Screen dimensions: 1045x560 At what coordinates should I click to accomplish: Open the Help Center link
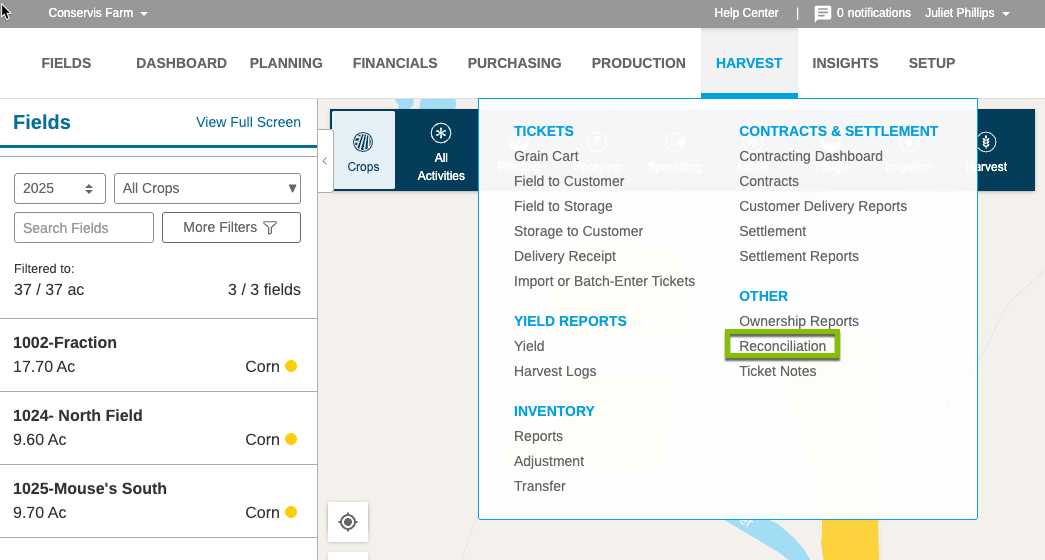click(746, 13)
